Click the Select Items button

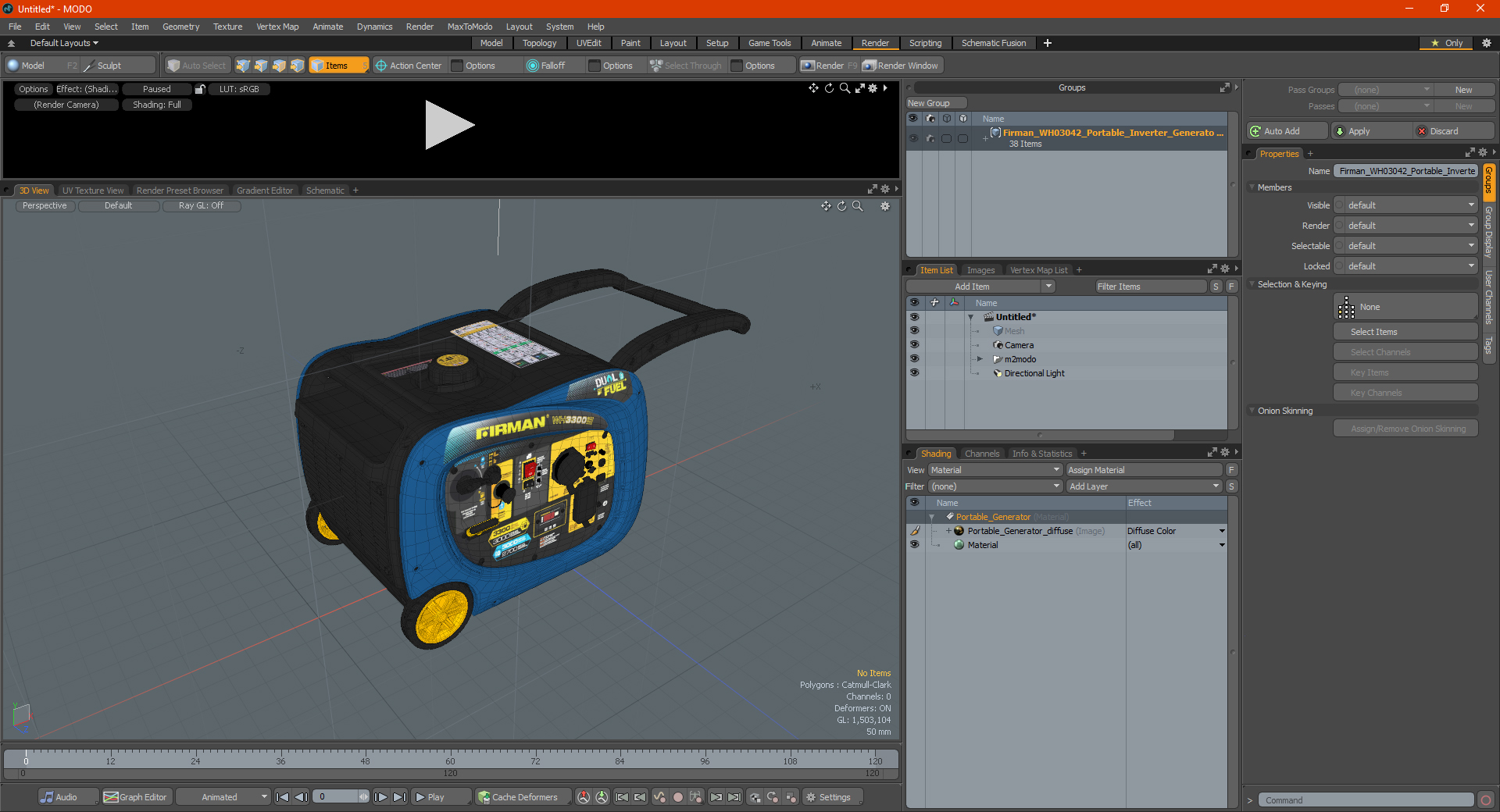click(x=1405, y=332)
